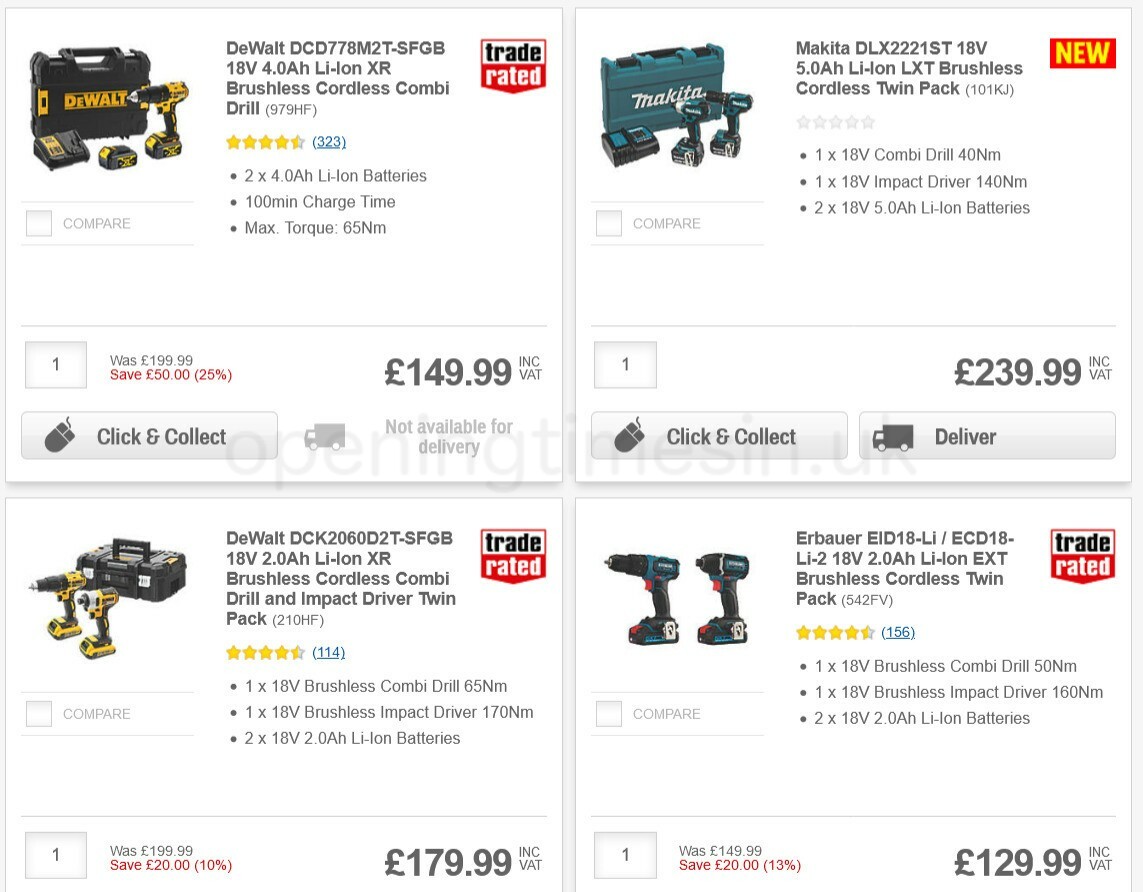Click the greyed truck icon showing delivery unavailable
The width and height of the screenshot is (1143, 892).
click(x=324, y=436)
